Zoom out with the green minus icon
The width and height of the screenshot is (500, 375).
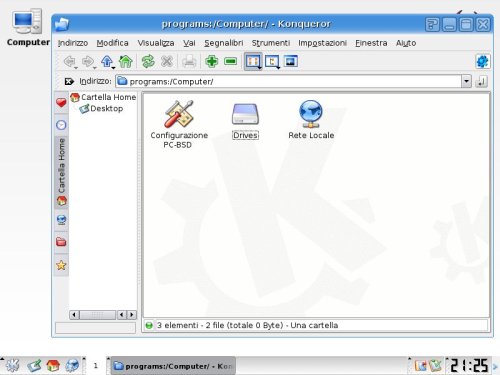coord(231,61)
